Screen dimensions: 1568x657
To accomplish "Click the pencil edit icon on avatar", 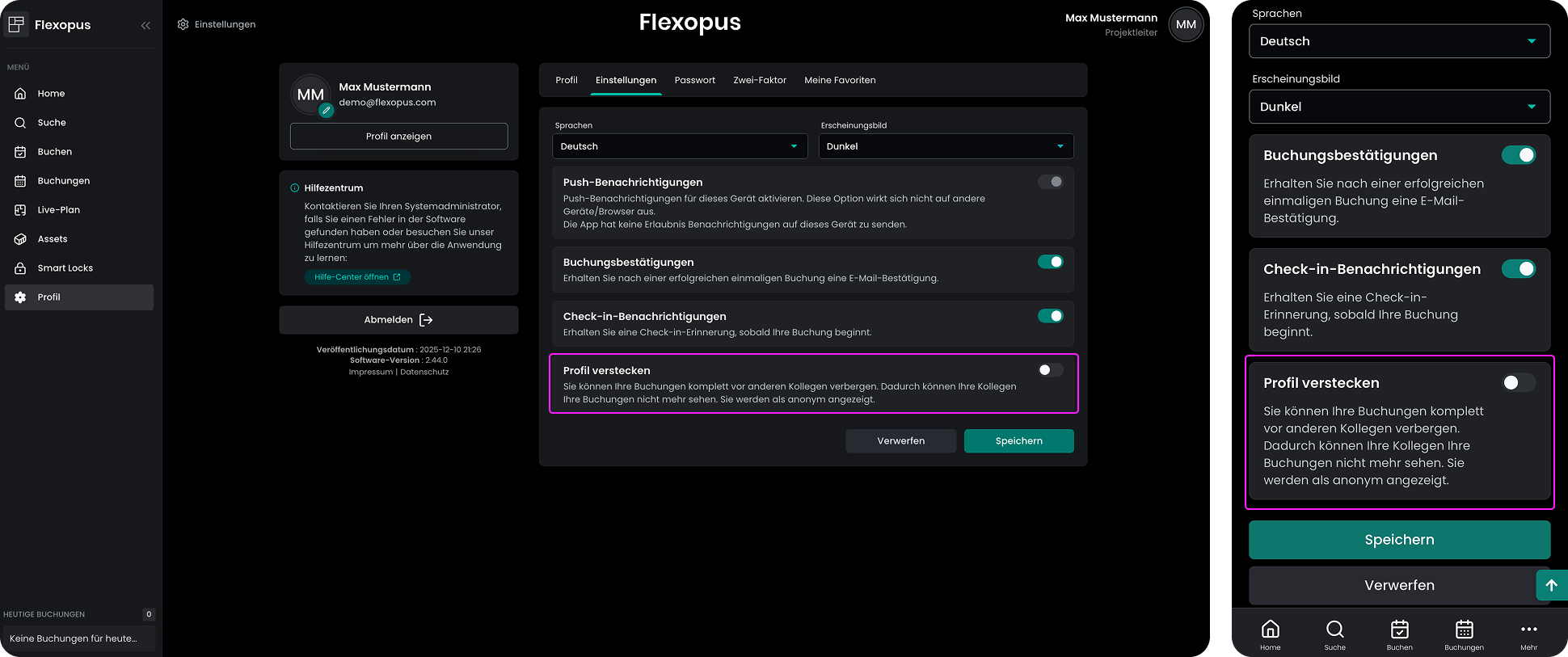I will click(326, 111).
